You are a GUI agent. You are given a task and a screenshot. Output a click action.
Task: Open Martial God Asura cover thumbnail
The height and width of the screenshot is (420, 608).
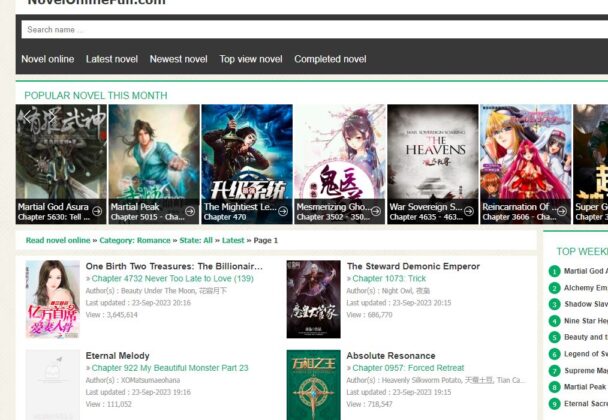click(x=61, y=160)
